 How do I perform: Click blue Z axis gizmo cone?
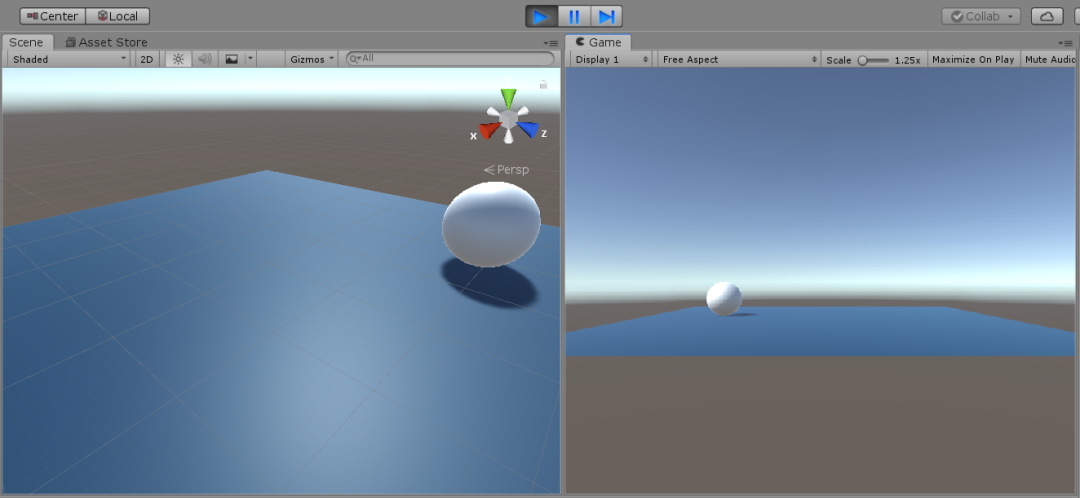point(528,129)
